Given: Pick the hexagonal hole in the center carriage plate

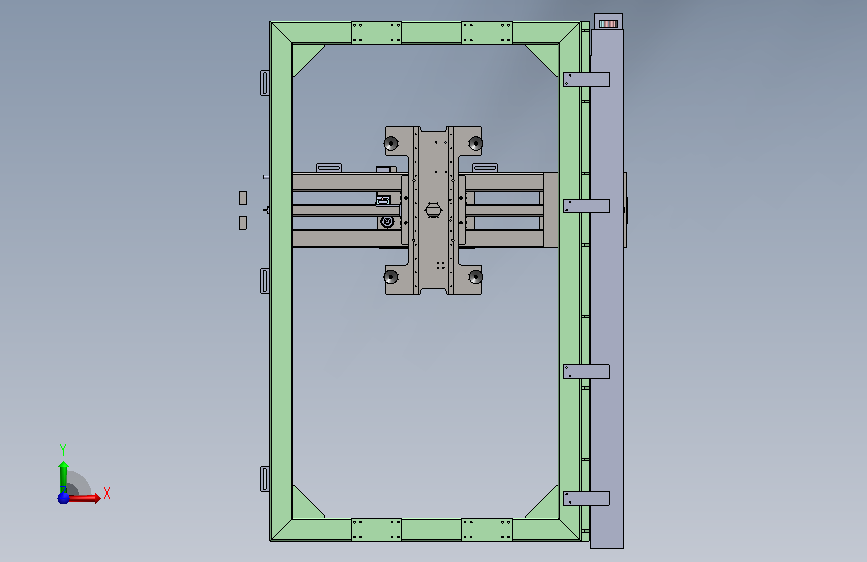Looking at the screenshot, I should click(x=433, y=210).
